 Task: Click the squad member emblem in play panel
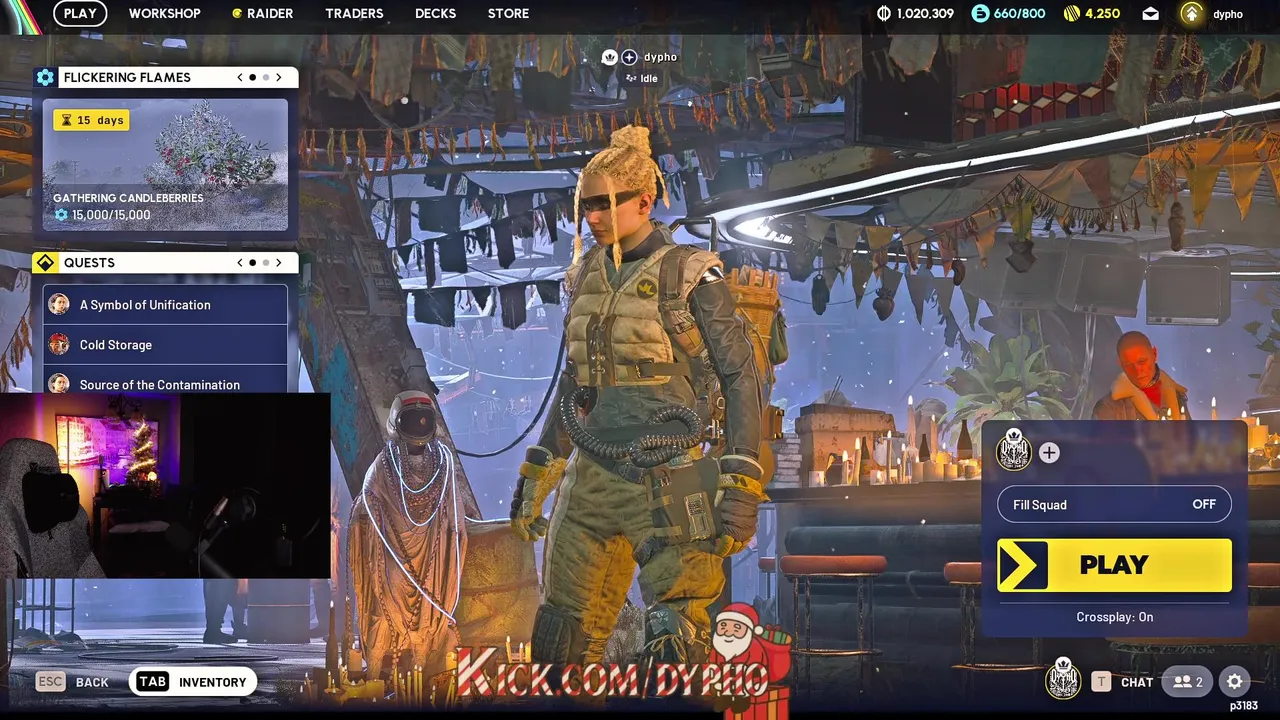[x=1014, y=451]
